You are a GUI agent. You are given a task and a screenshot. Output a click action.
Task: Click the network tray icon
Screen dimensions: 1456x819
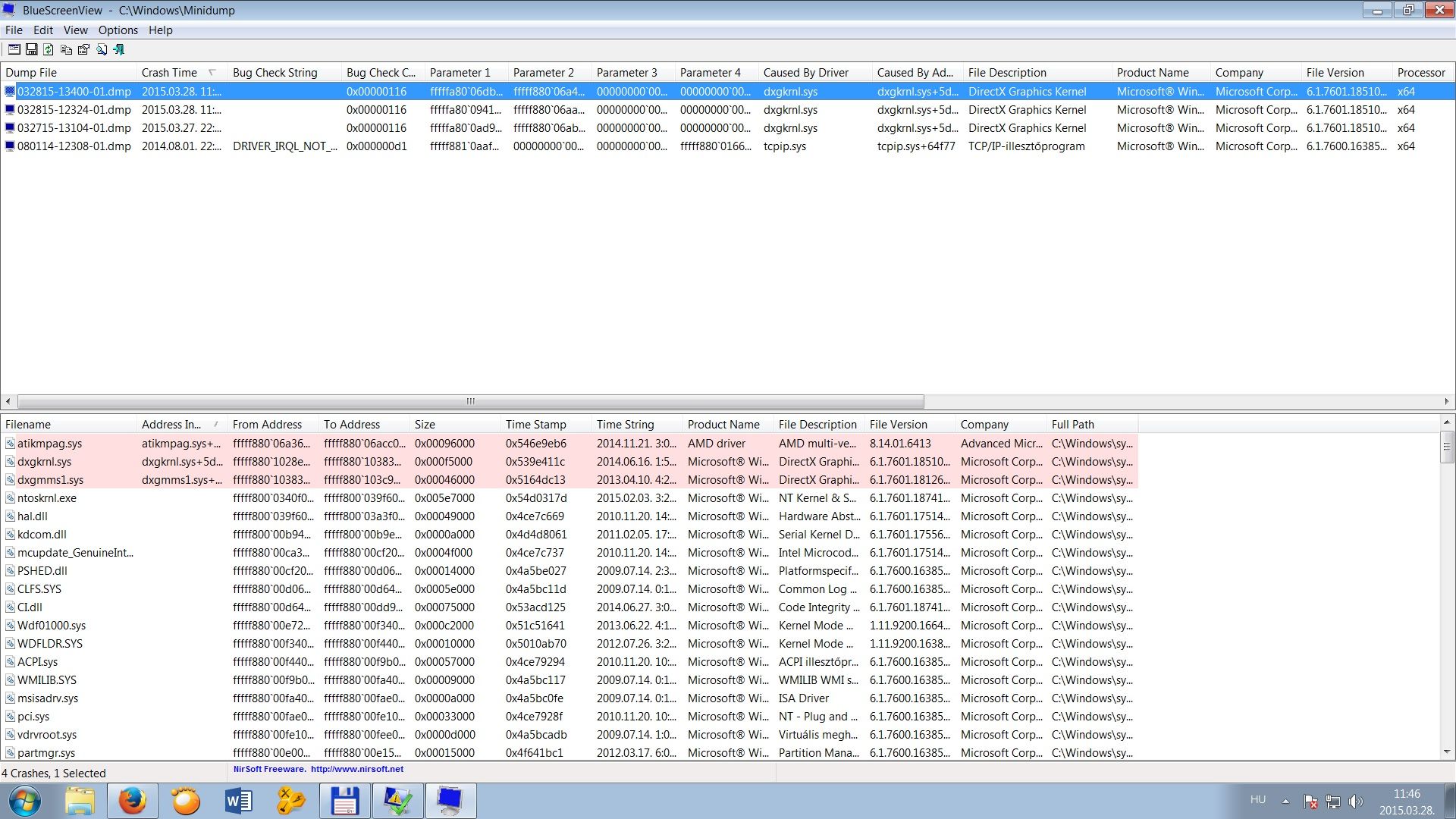tap(1333, 801)
